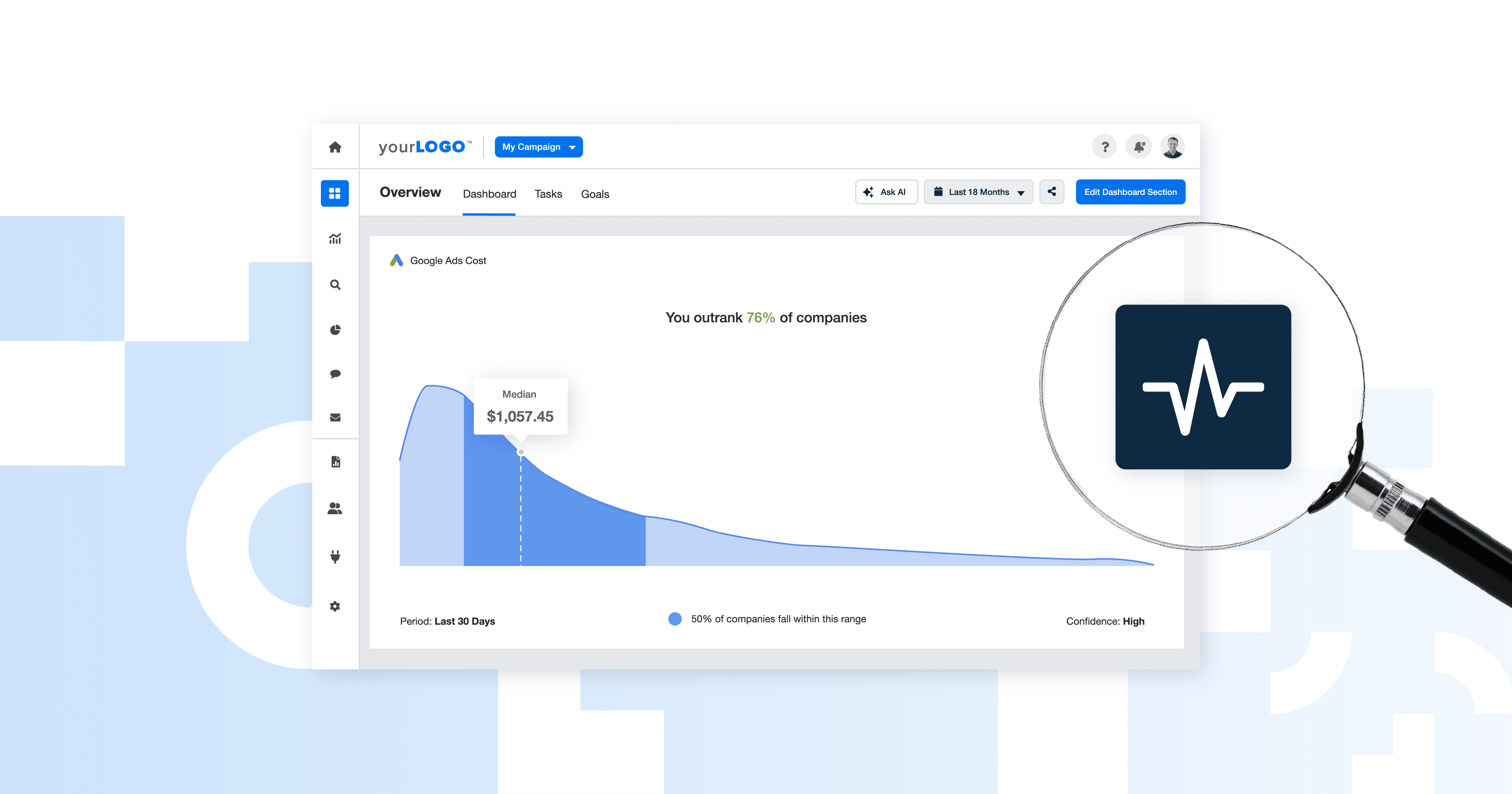
Task: Open the Settings gear in sidebar
Action: [x=335, y=606]
